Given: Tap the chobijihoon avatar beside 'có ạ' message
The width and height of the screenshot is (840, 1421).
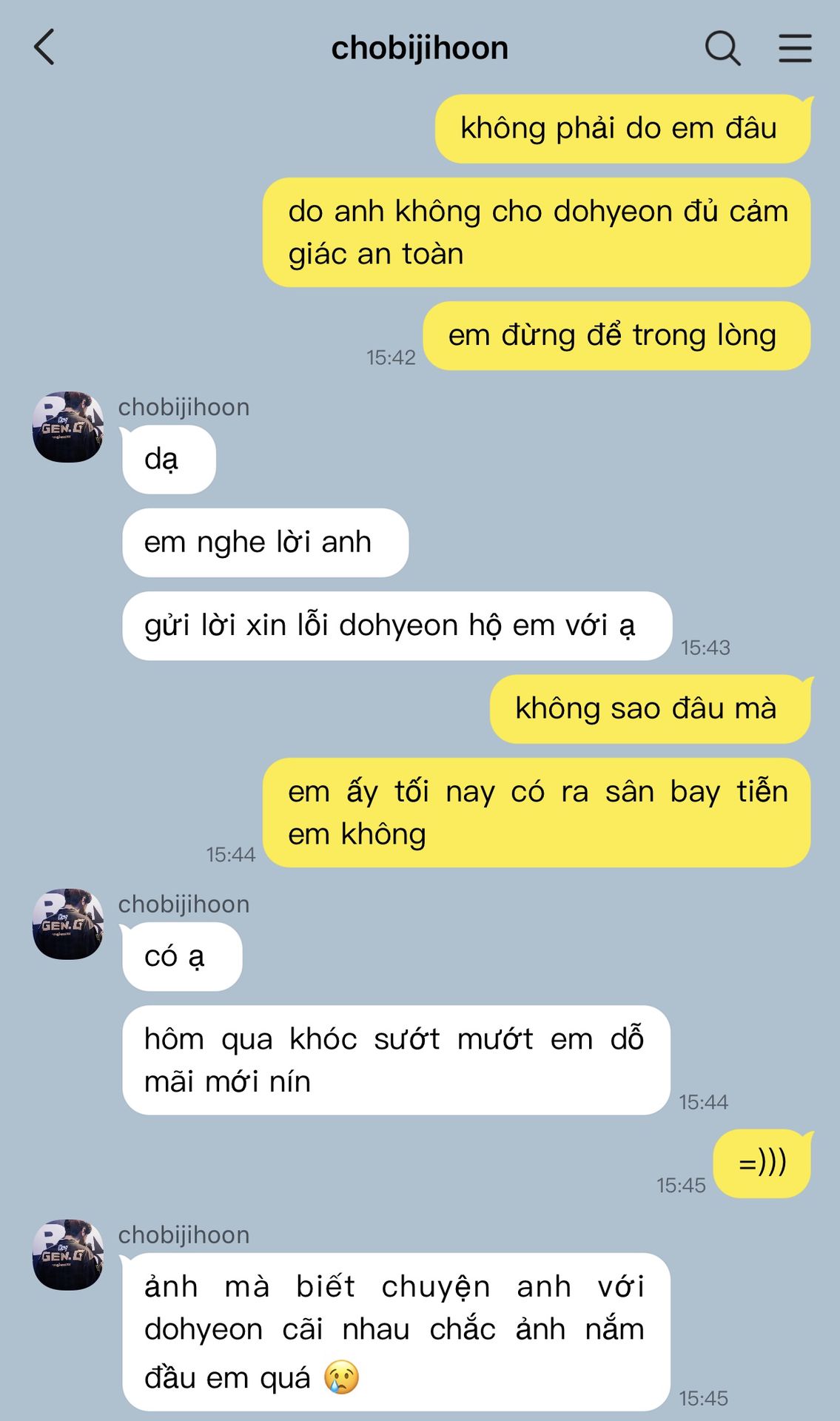Looking at the screenshot, I should click(x=68, y=924).
